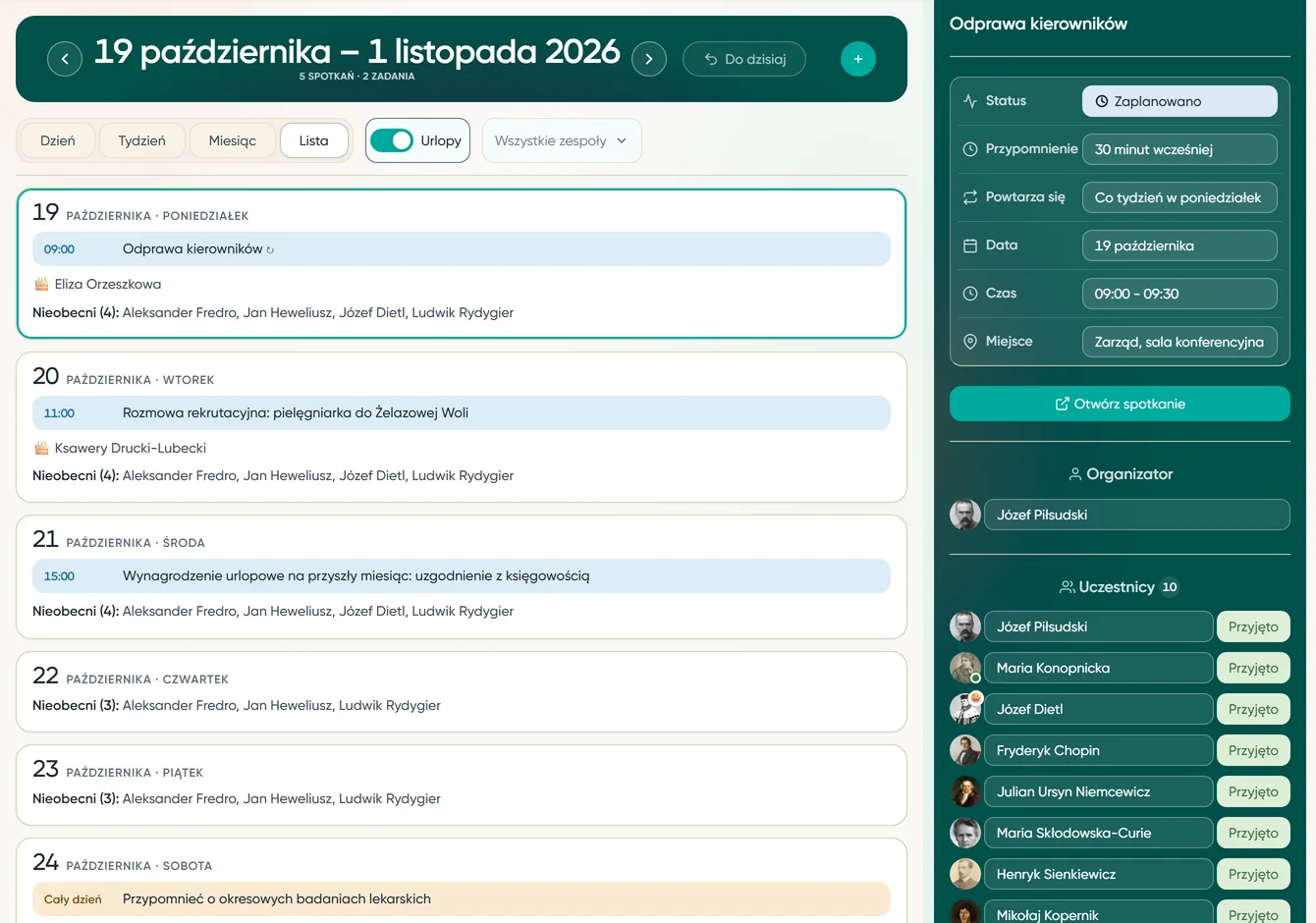Viewport: 1316px width, 923px height.
Task: Edit location Zarząd, sala konferencyjna
Action: pos(1179,342)
